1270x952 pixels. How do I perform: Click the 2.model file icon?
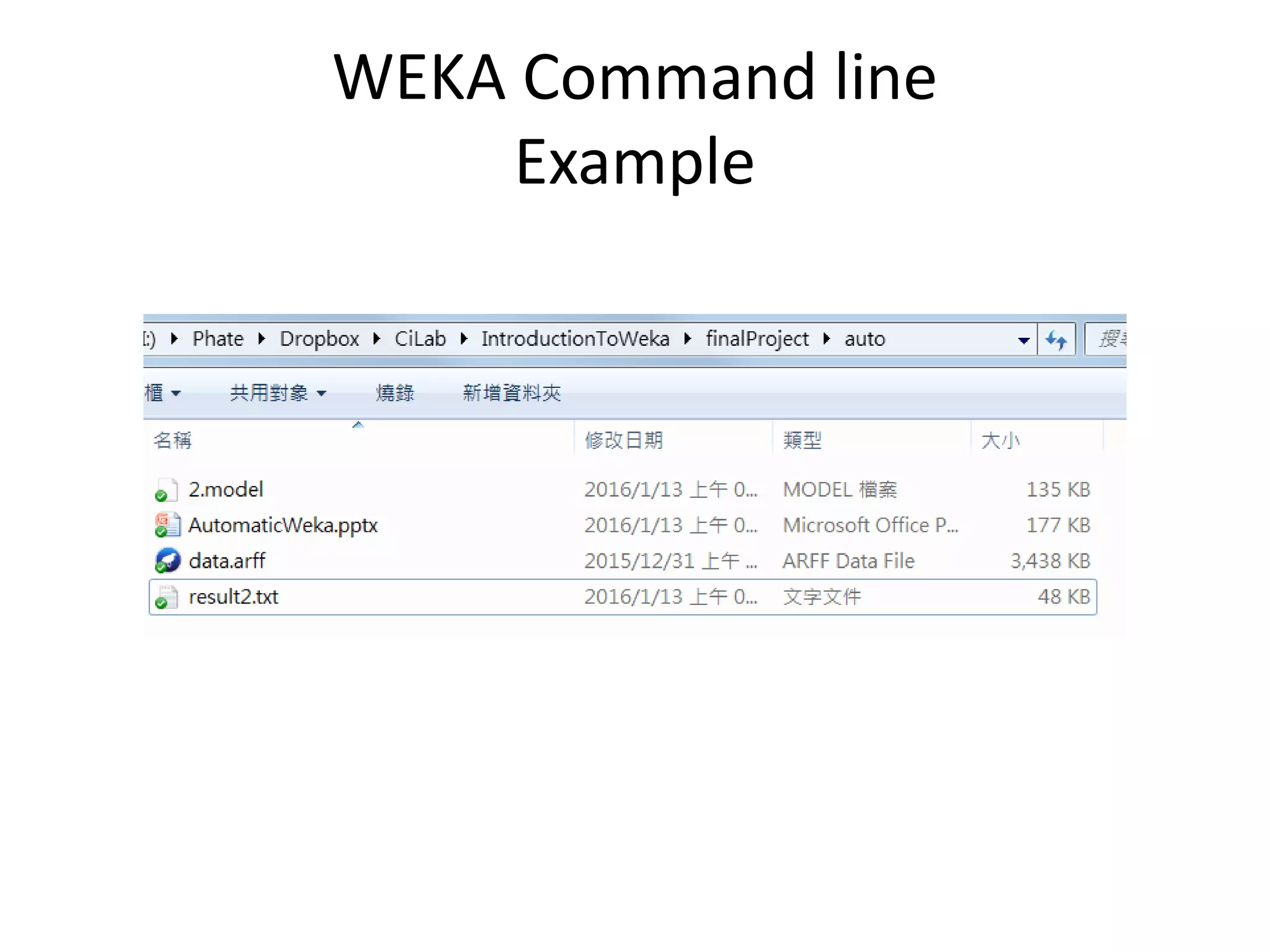[167, 490]
